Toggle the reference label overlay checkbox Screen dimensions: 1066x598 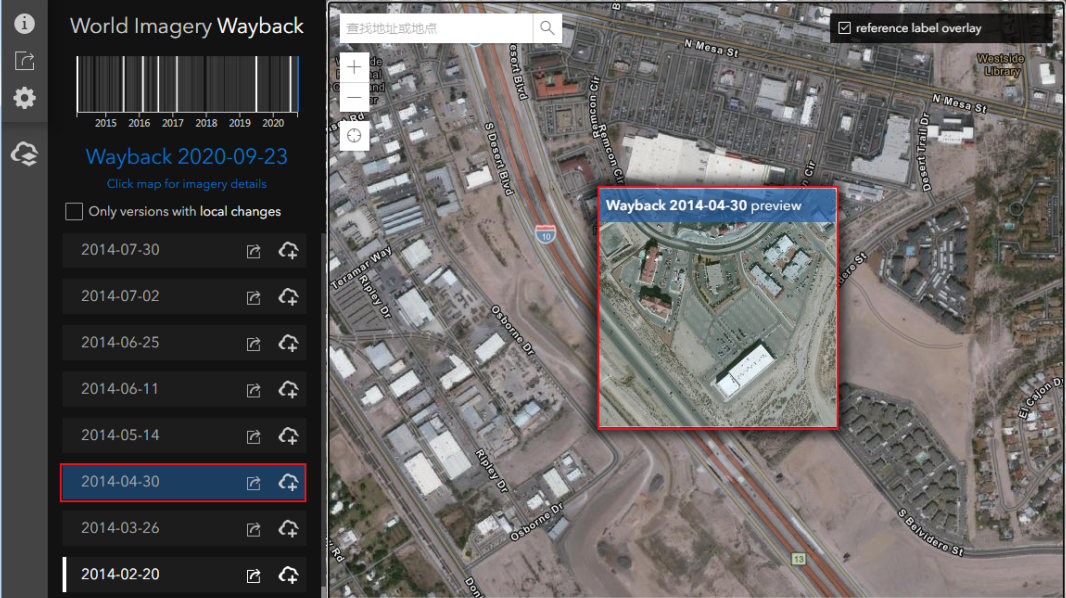pos(844,28)
